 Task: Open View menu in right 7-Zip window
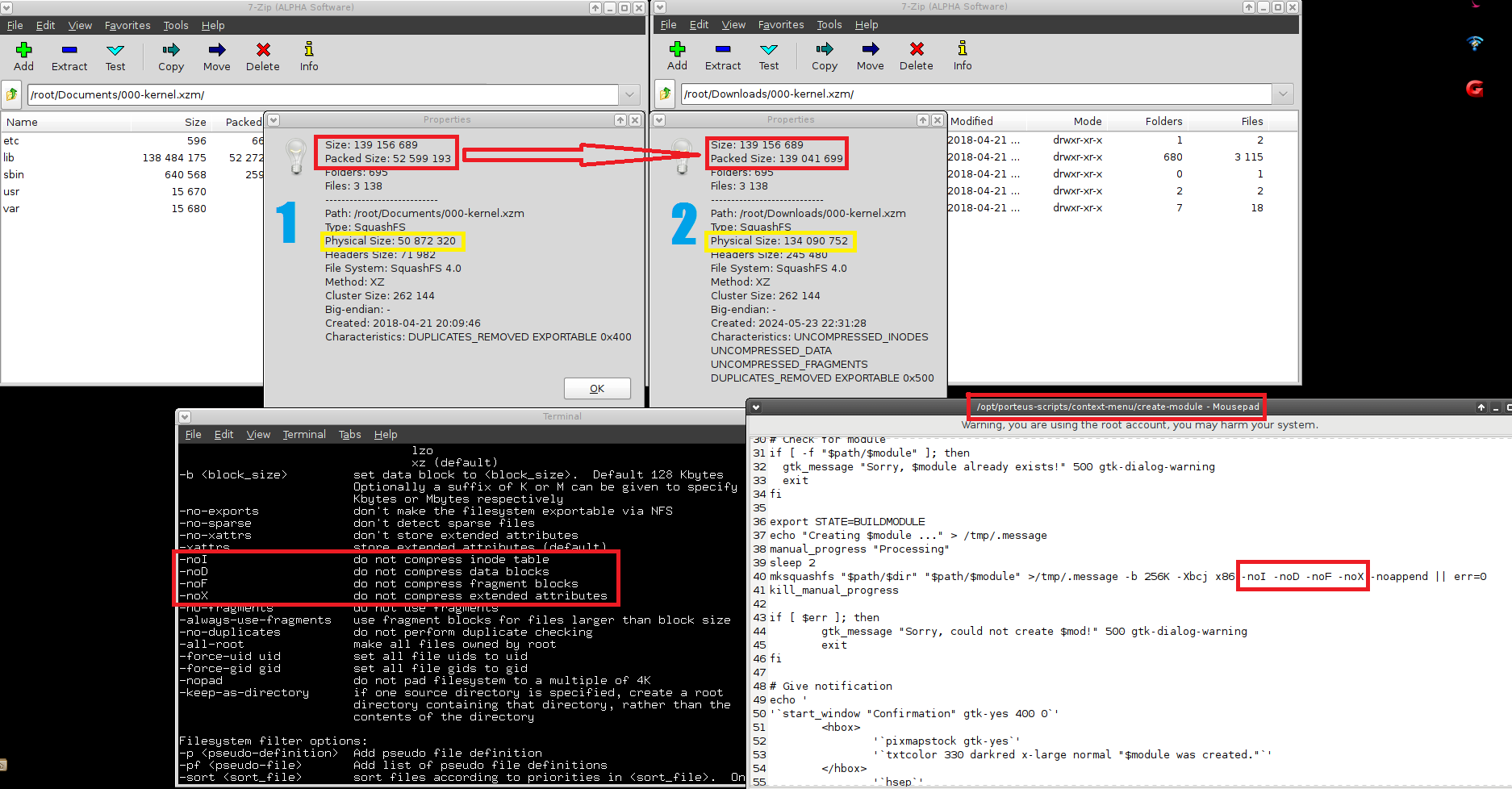tap(733, 24)
